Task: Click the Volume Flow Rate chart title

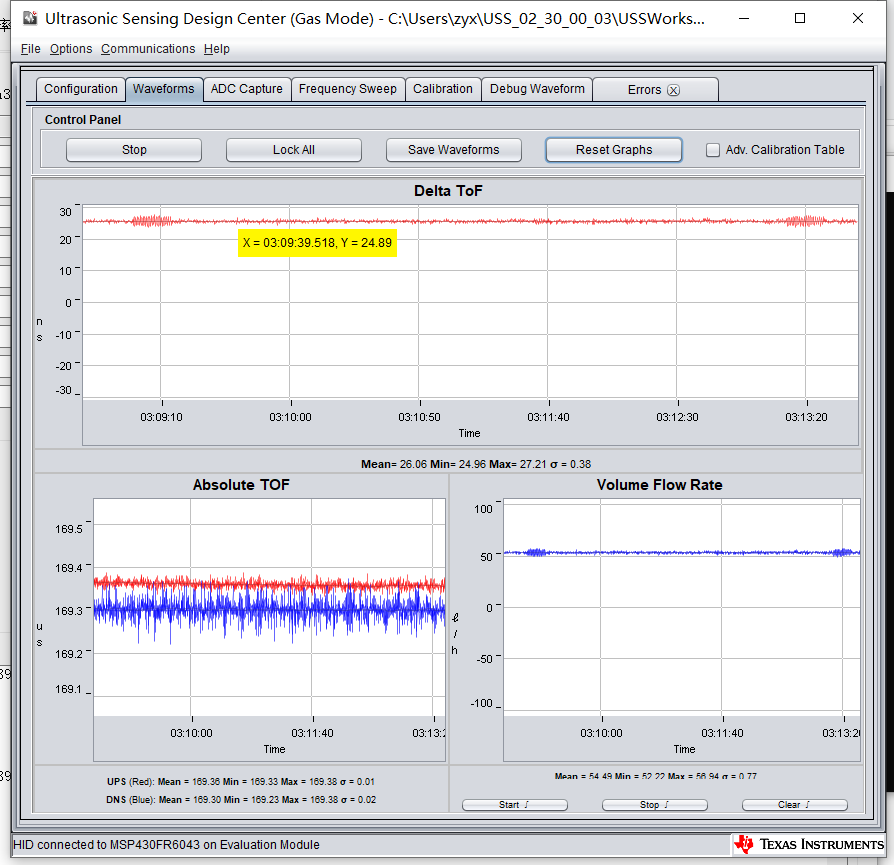Action: coord(660,485)
